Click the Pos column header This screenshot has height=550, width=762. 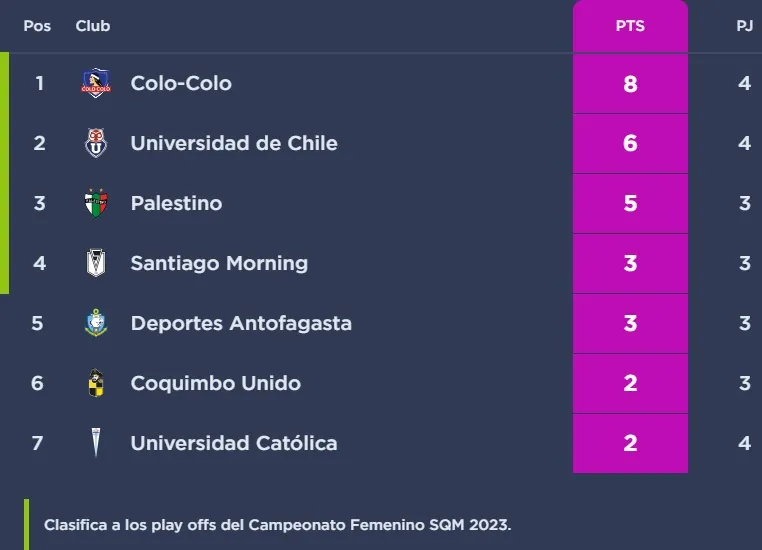[x=37, y=26]
